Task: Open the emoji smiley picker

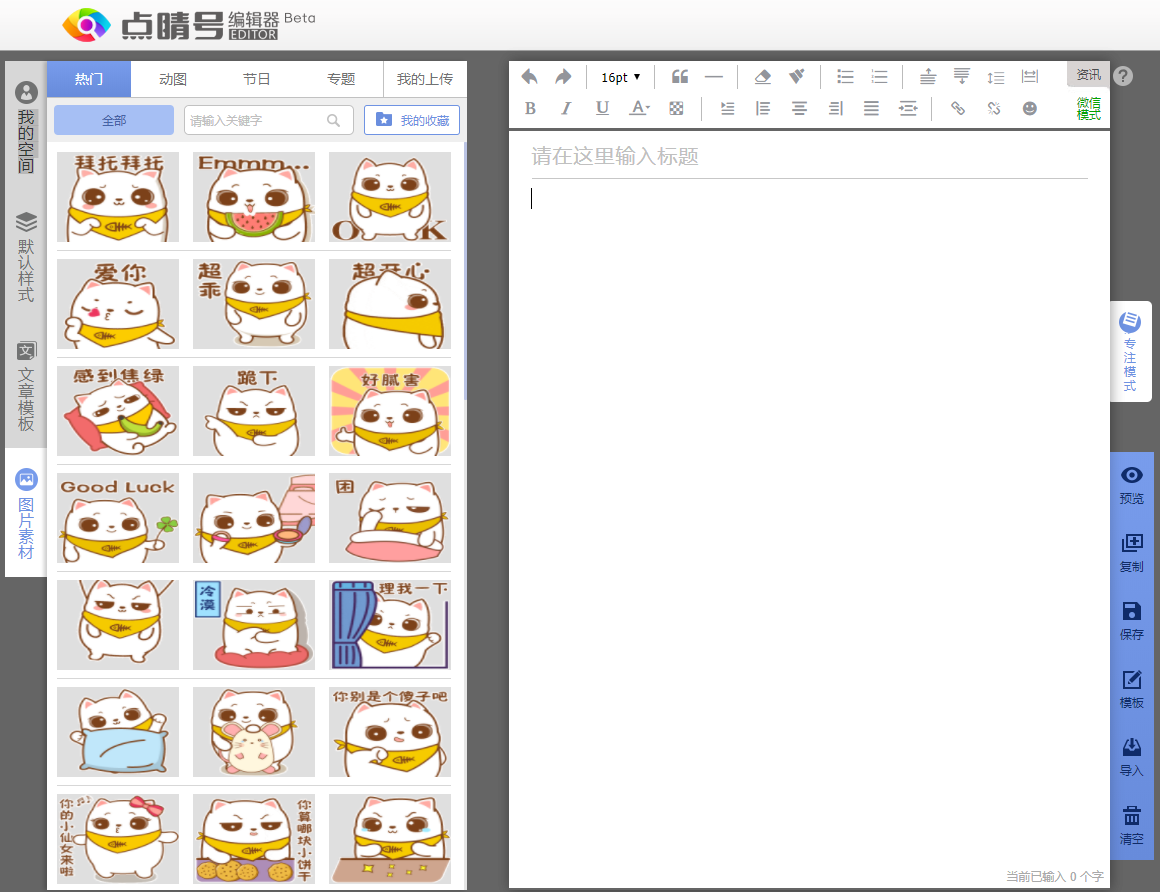Action: point(1029,108)
